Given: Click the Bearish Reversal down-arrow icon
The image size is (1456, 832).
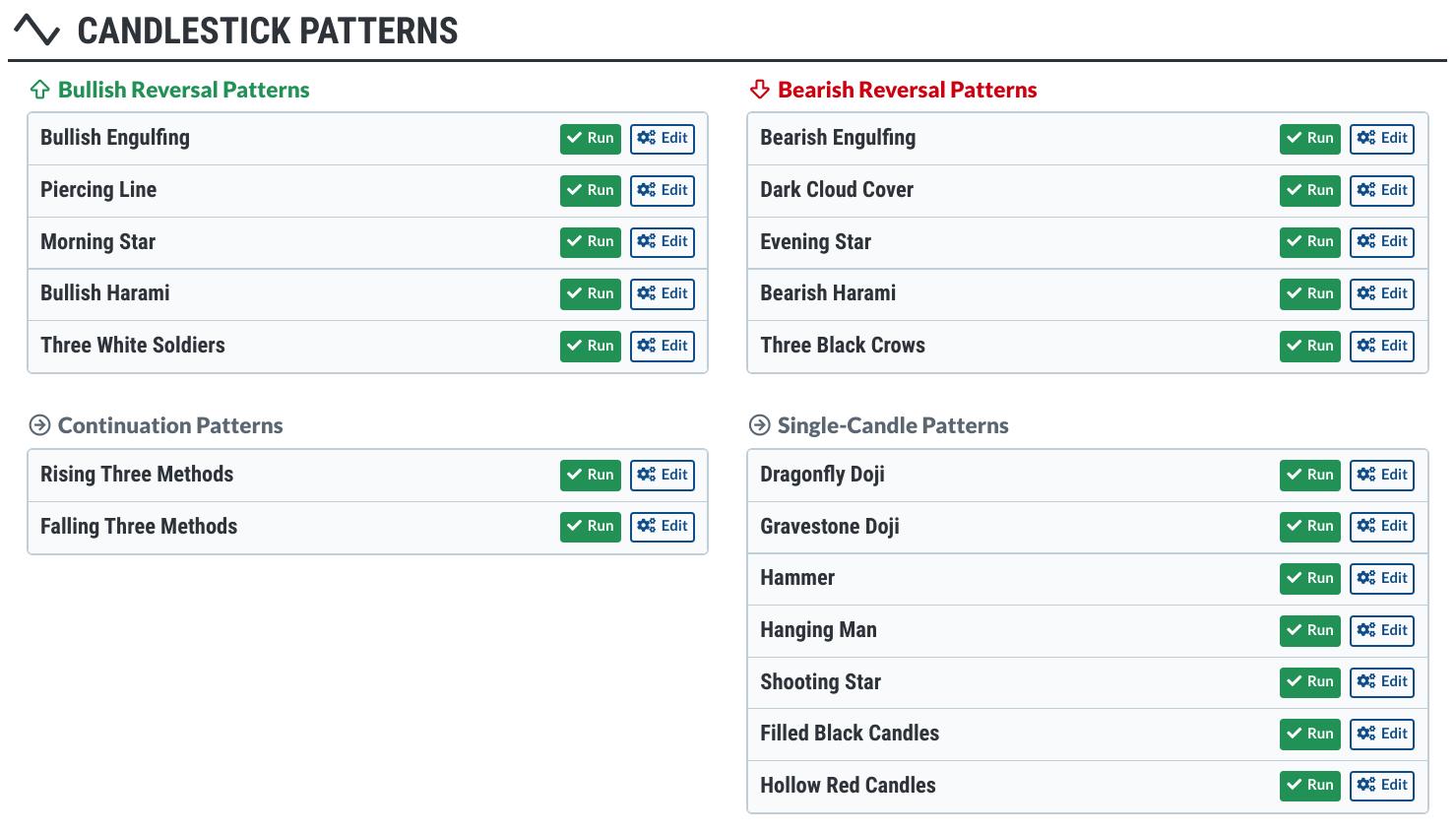Looking at the screenshot, I should click(759, 91).
